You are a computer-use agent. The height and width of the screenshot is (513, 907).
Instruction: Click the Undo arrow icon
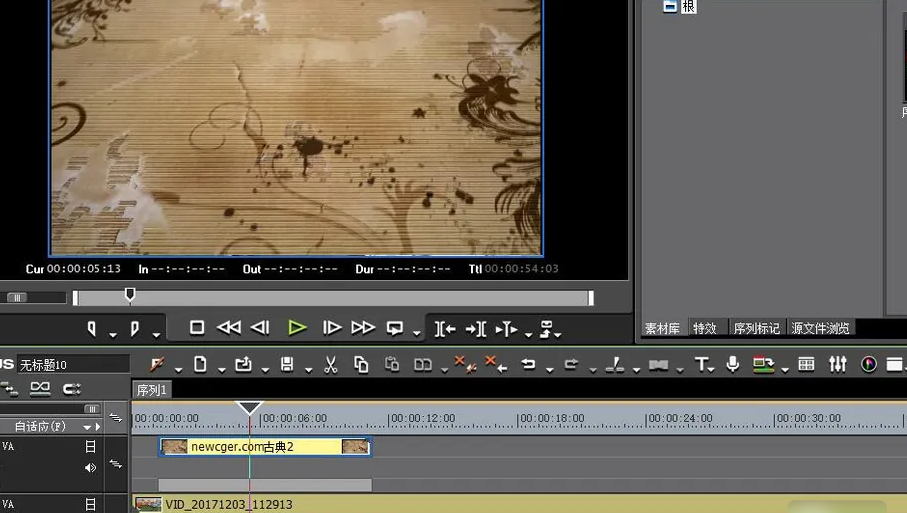pyautogui.click(x=529, y=365)
